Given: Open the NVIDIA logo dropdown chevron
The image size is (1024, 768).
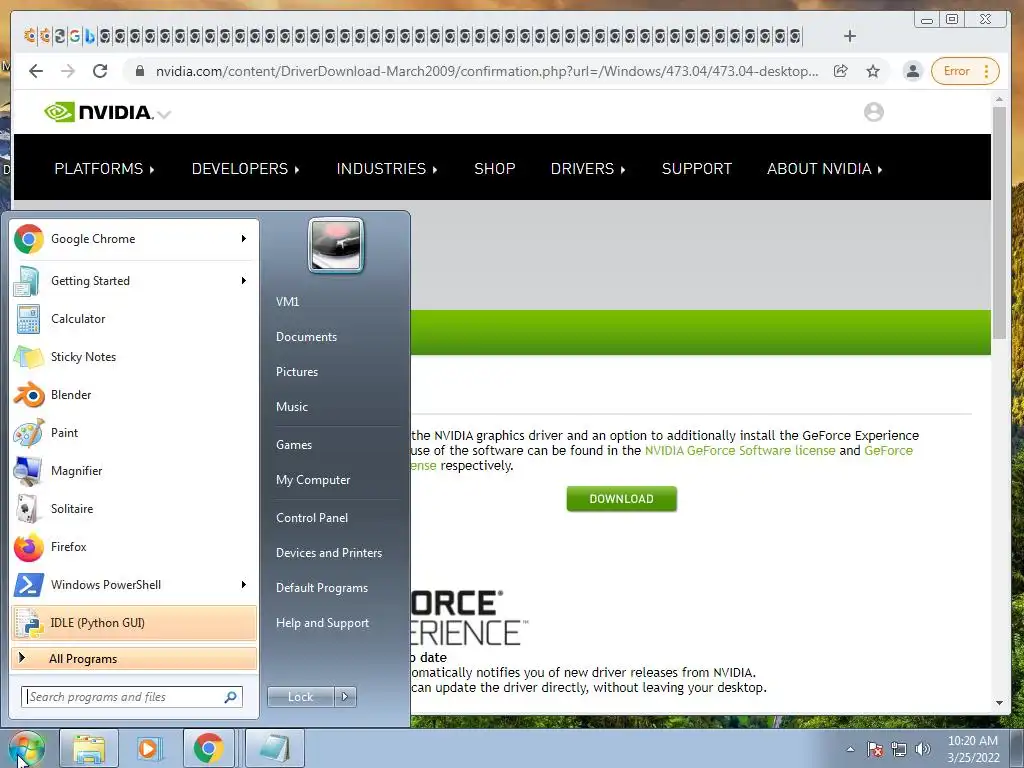Looking at the screenshot, I should click(165, 115).
